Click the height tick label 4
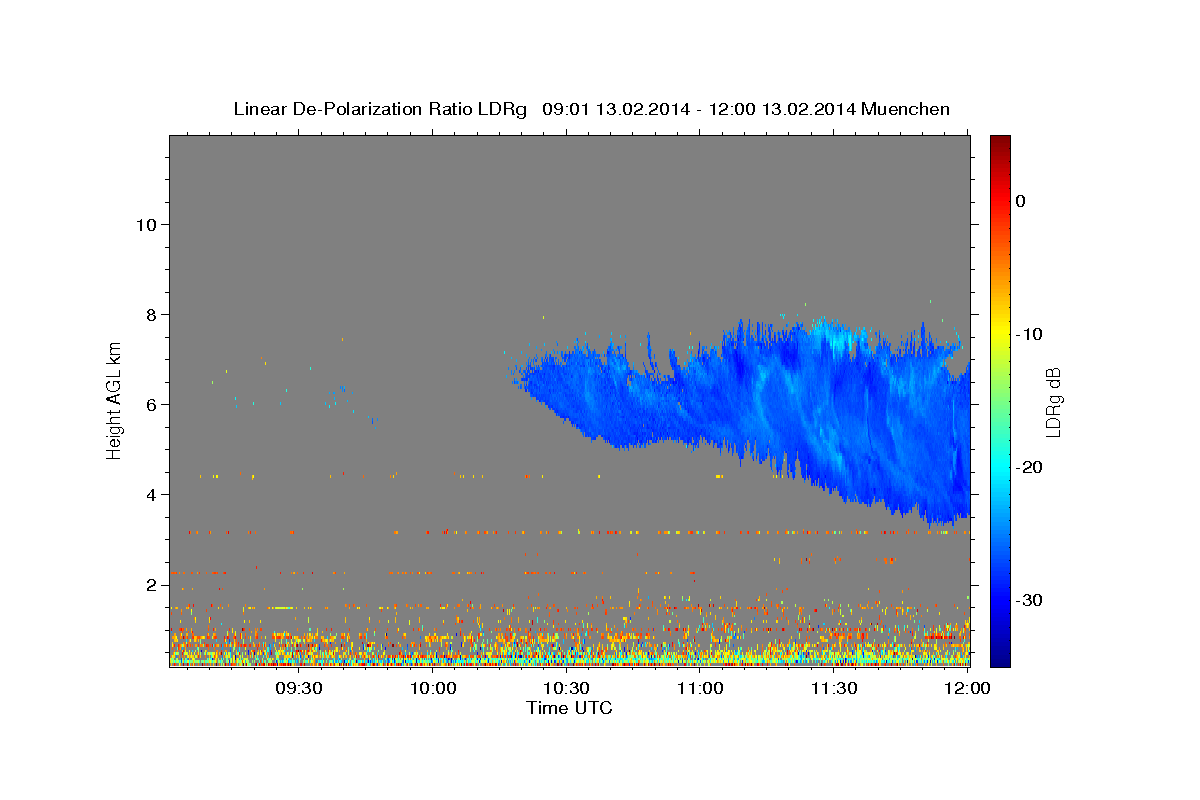Image resolution: width=1200 pixels, height=800 pixels. click(150, 494)
